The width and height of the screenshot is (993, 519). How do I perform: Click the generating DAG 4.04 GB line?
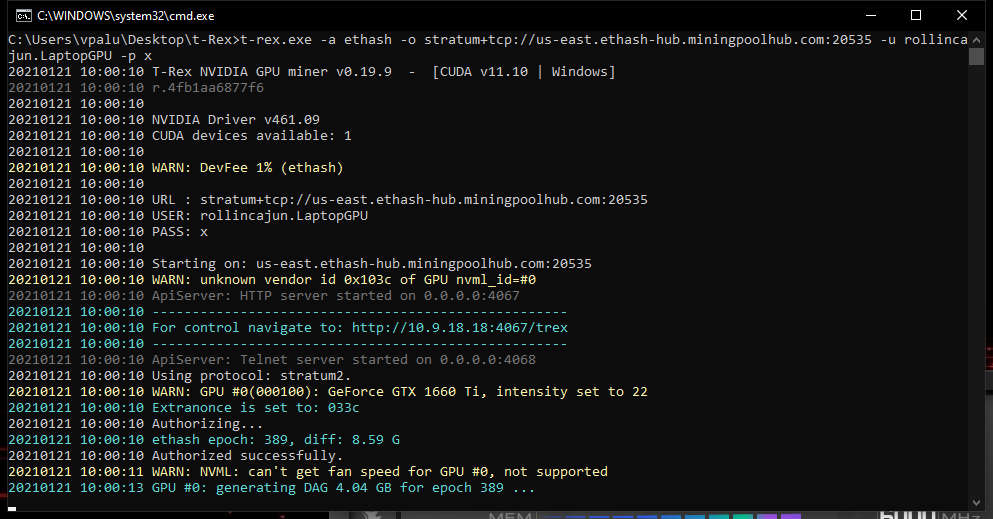pos(272,487)
